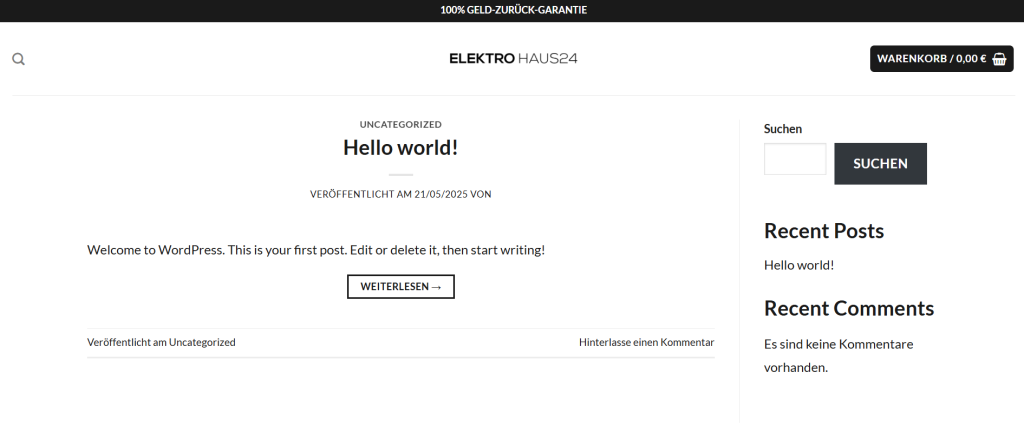This screenshot has height=445, width=1024.
Task: Click the Recent Comments heading
Action: pos(848,308)
